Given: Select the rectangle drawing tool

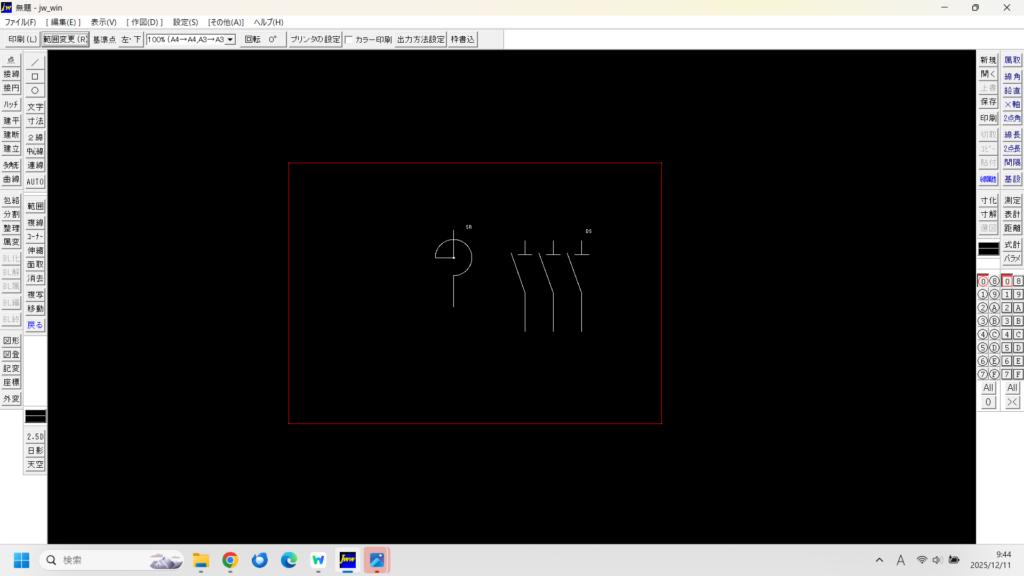Looking at the screenshot, I should pos(35,76).
